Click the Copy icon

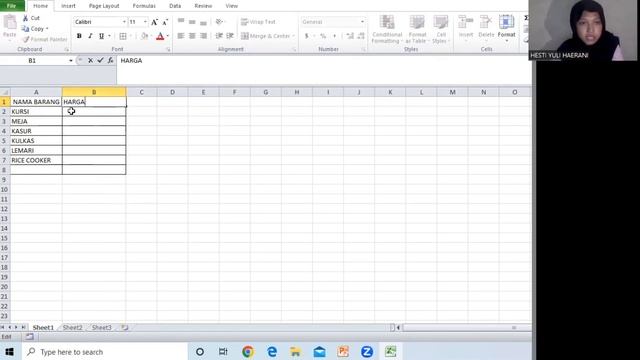click(25, 29)
